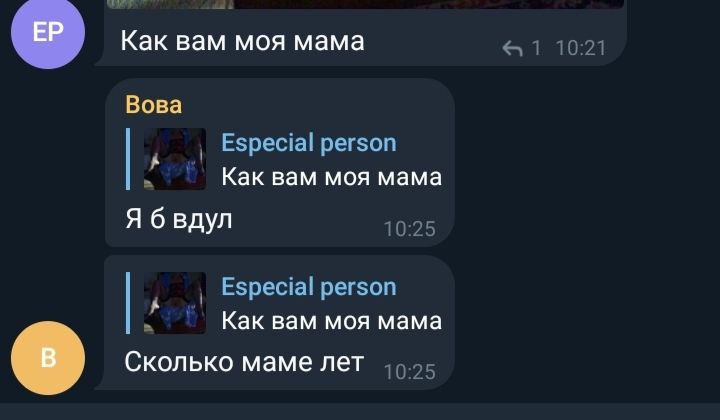Click Especial person name in first quoted reply
This screenshot has height=420, width=720.
point(309,143)
